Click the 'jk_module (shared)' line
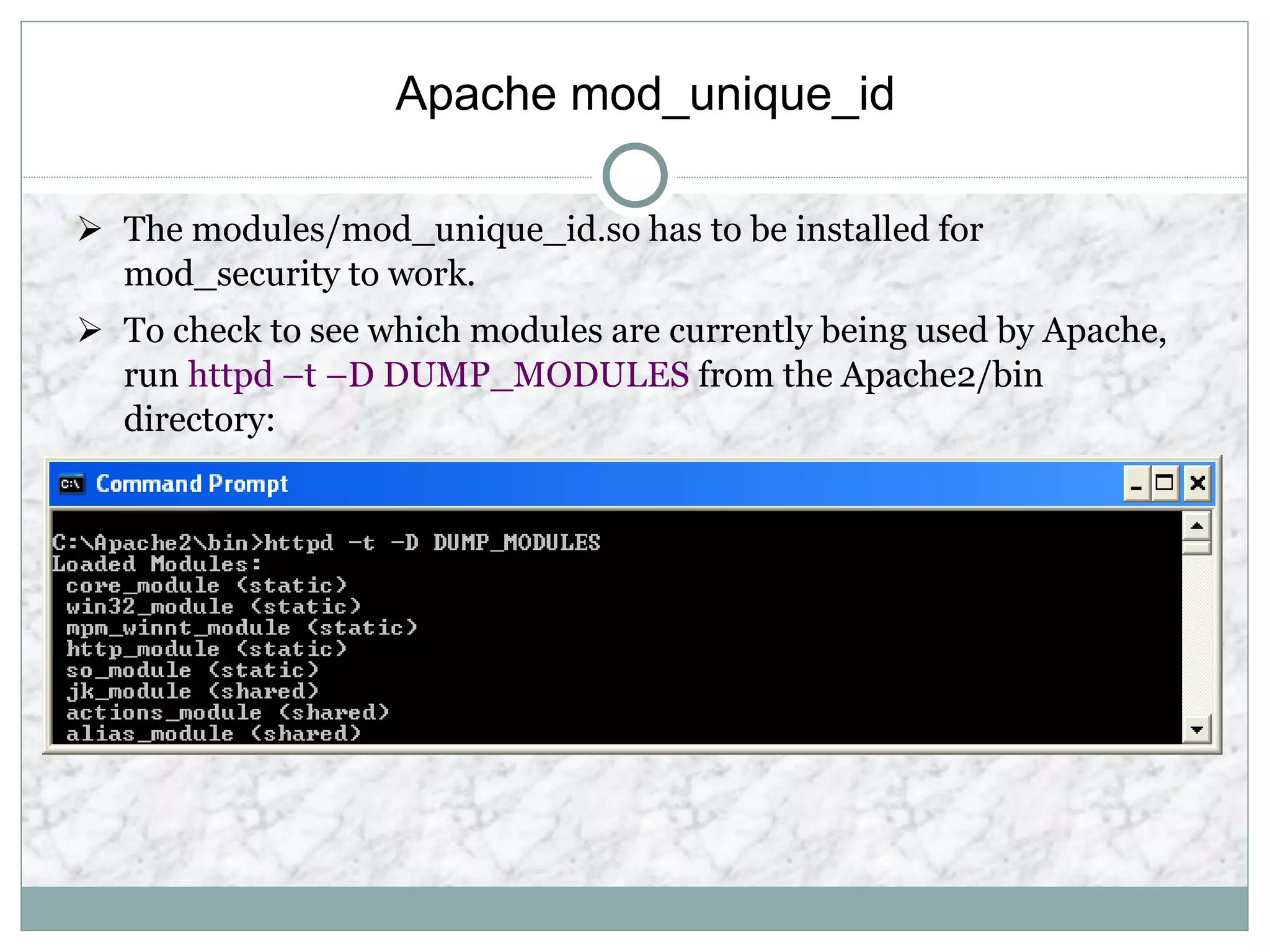 (192, 690)
